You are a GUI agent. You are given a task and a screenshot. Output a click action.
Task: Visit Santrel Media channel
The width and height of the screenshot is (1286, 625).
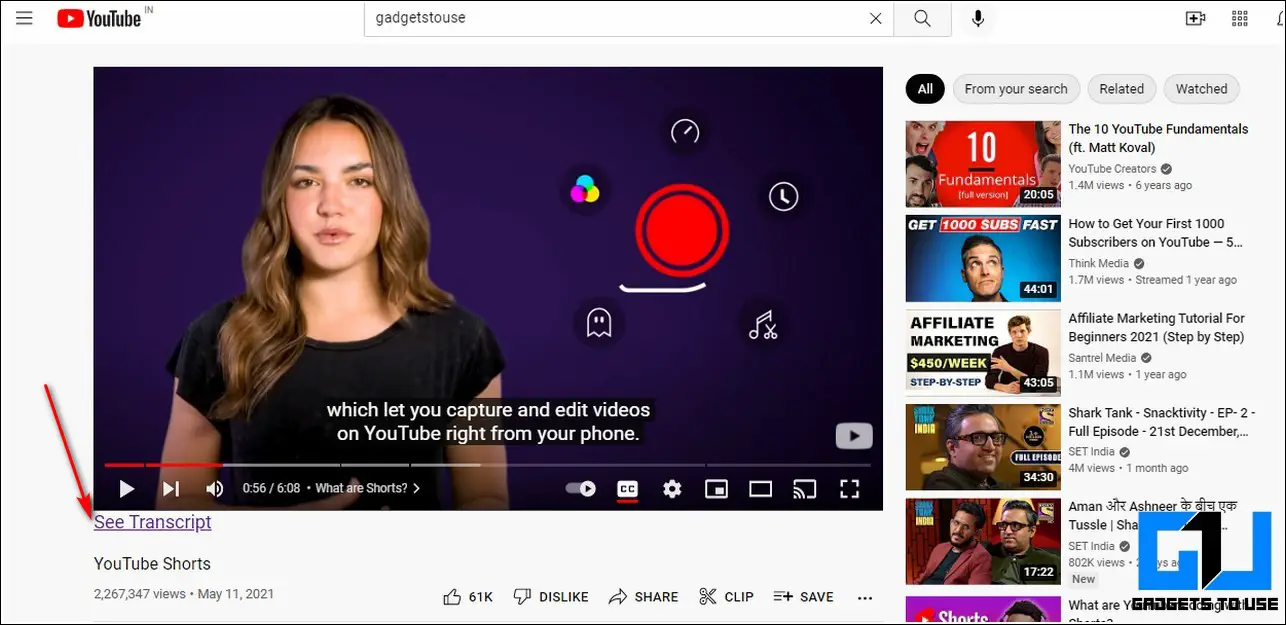point(1102,358)
